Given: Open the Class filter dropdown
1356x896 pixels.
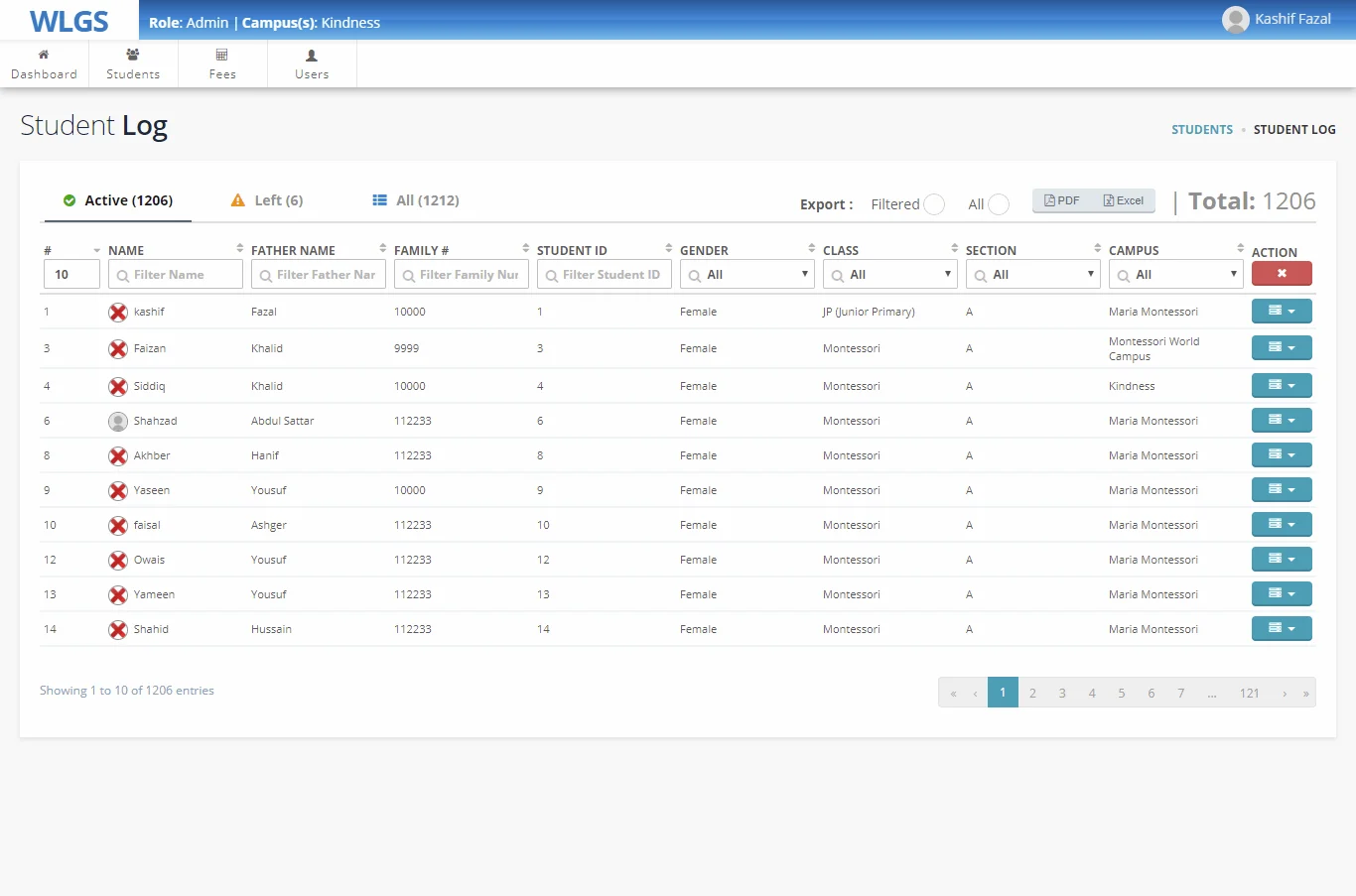Looking at the screenshot, I should click(x=890, y=275).
